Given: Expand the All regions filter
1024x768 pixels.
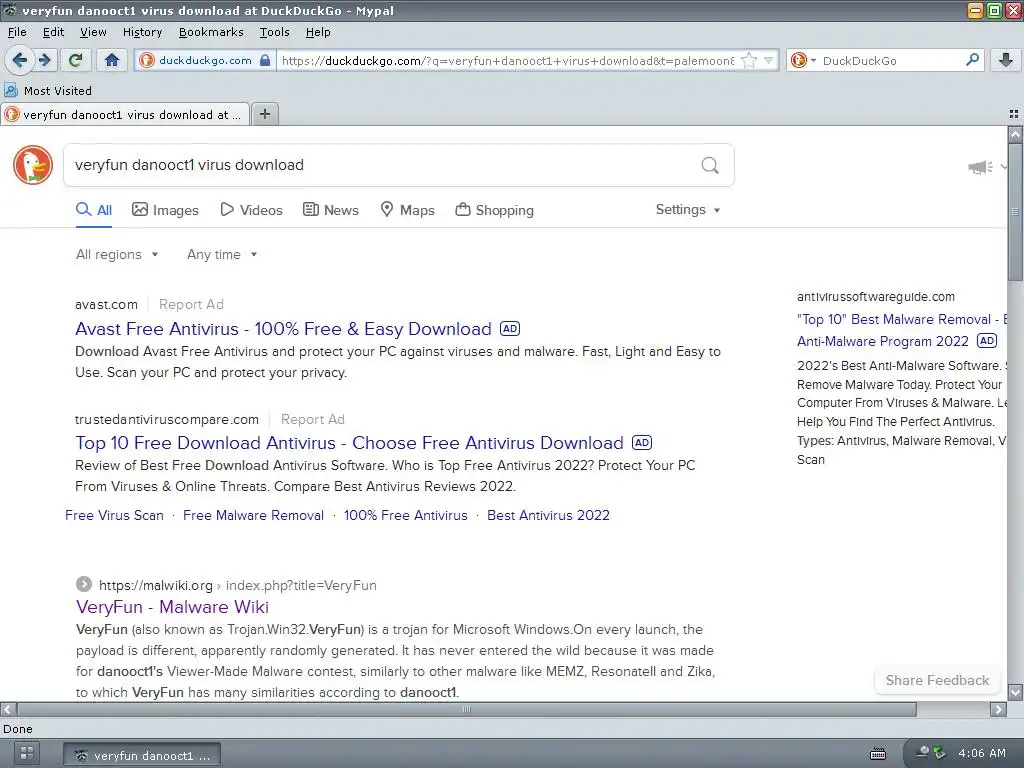Looking at the screenshot, I should pyautogui.click(x=117, y=255).
